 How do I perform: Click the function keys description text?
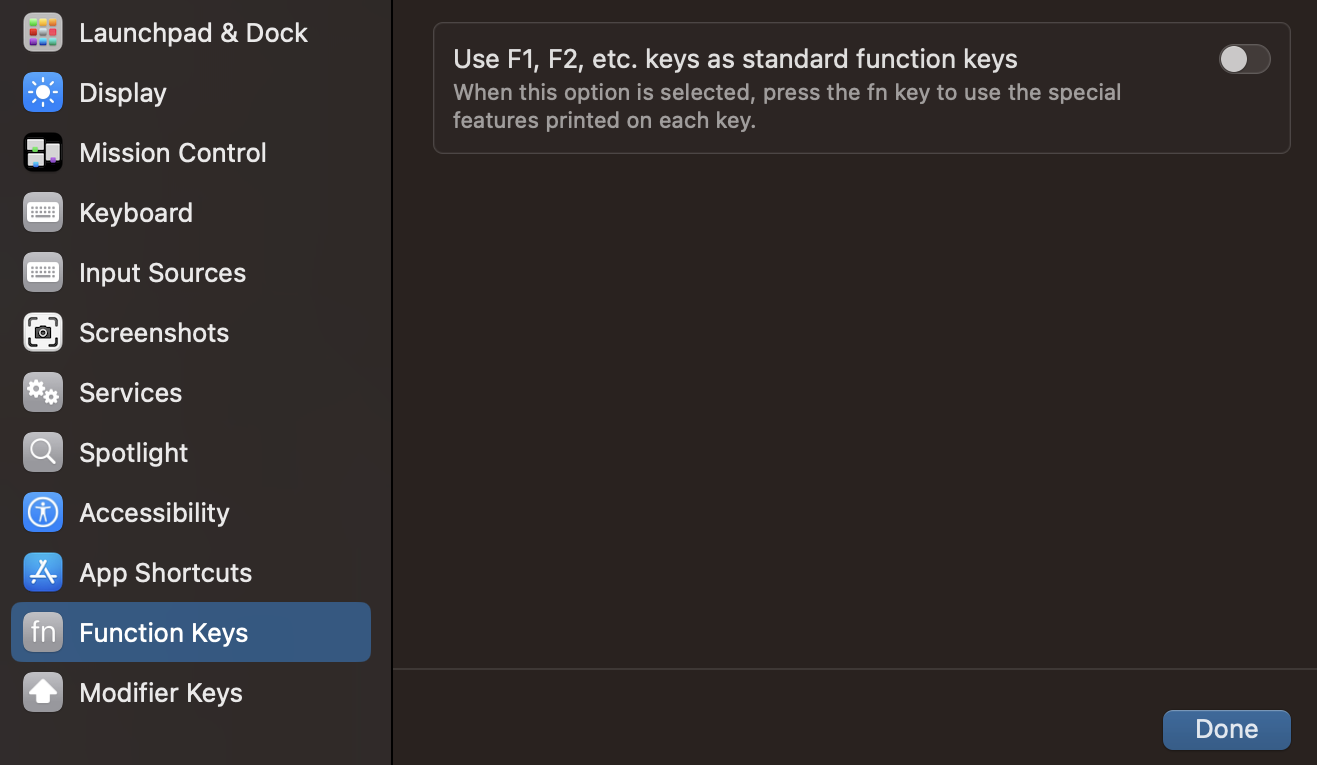pos(786,106)
